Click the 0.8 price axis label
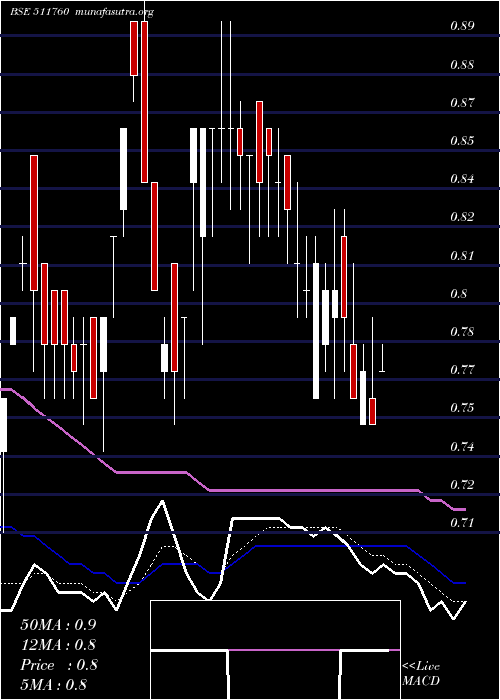 click(459, 294)
